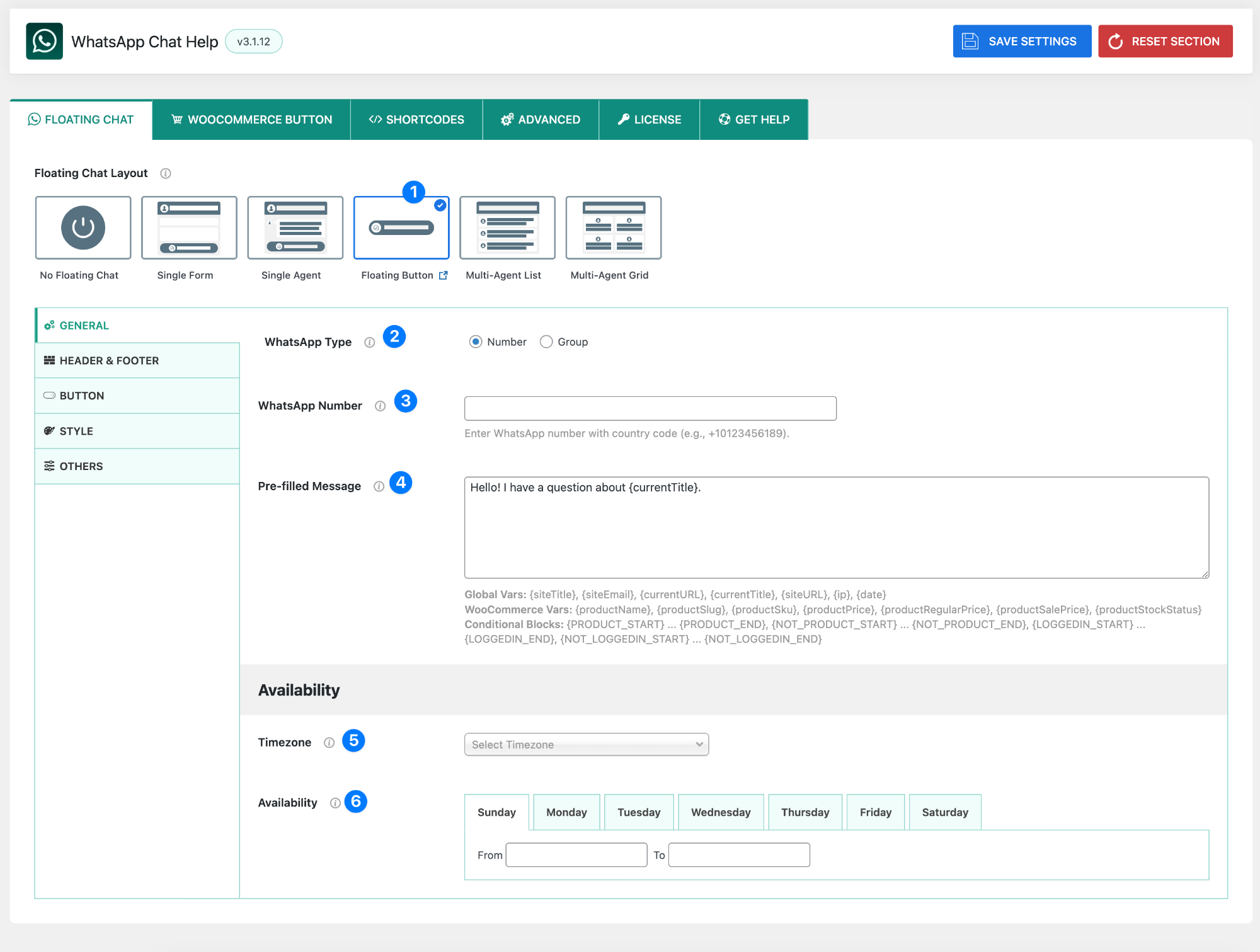The image size is (1260, 952).
Task: Open Floating Button external link icon
Action: (444, 275)
